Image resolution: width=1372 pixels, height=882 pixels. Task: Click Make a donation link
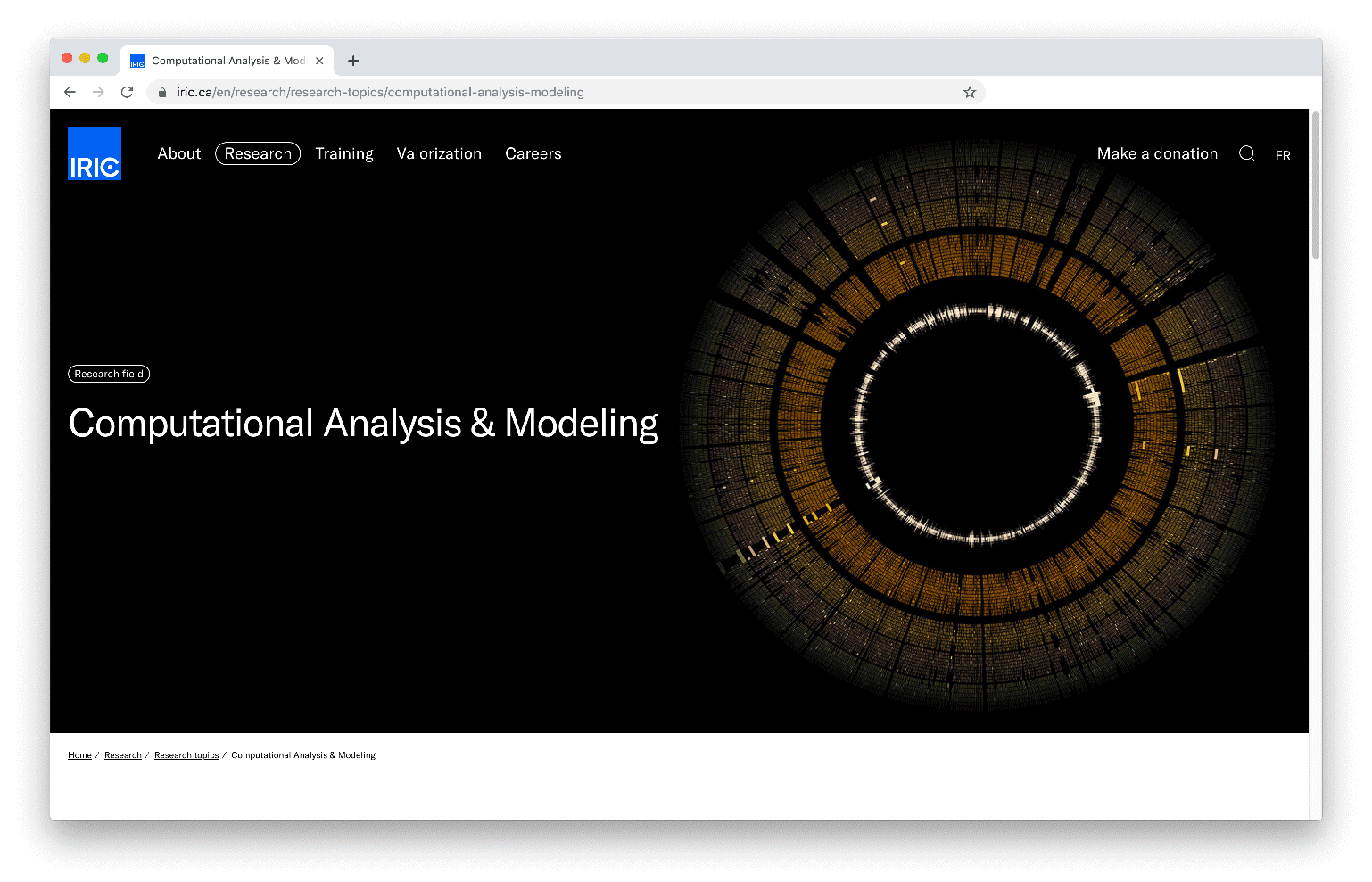pos(1157,153)
